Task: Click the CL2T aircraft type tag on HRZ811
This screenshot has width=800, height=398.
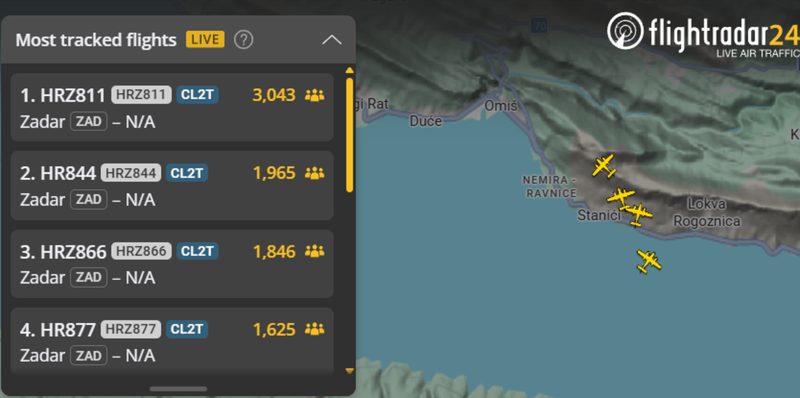Action: point(197,95)
